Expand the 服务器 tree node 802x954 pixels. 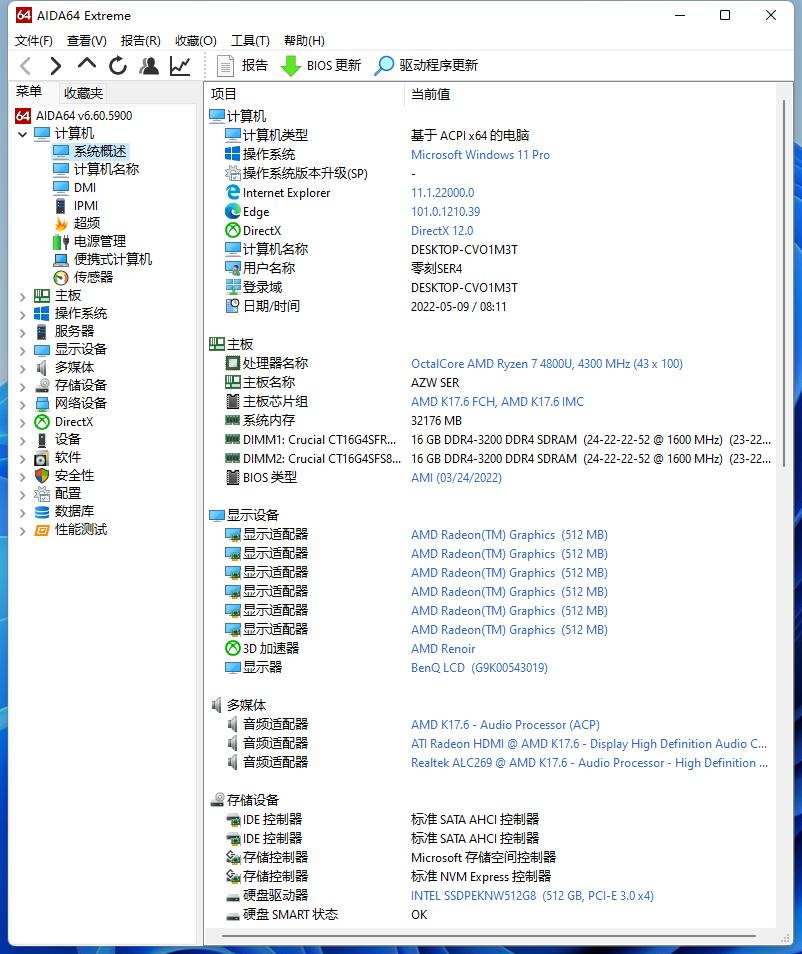23,333
